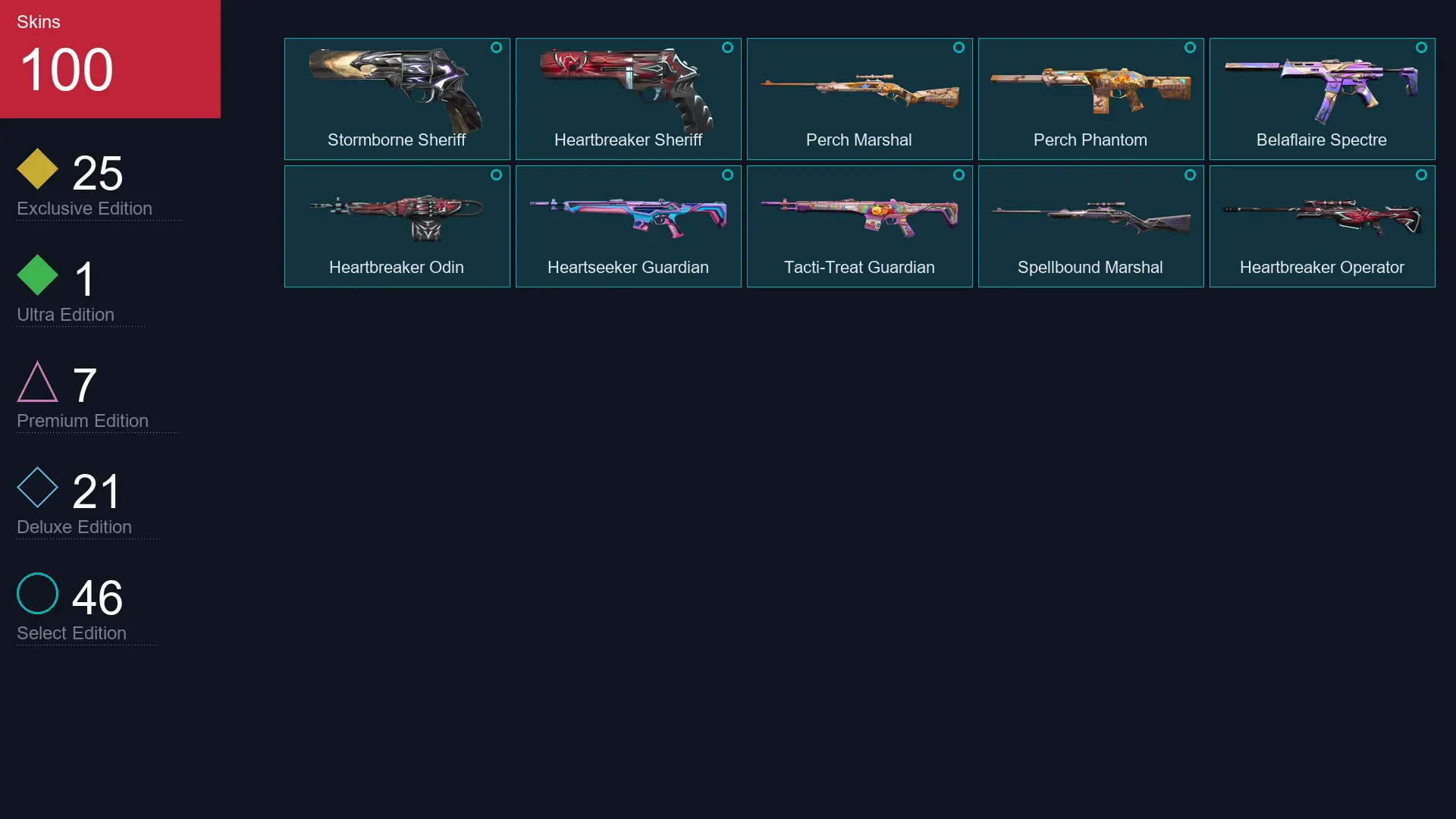Click the tier circle on Stormborne Sheriff card
This screenshot has height=819, width=1456.
pos(496,47)
